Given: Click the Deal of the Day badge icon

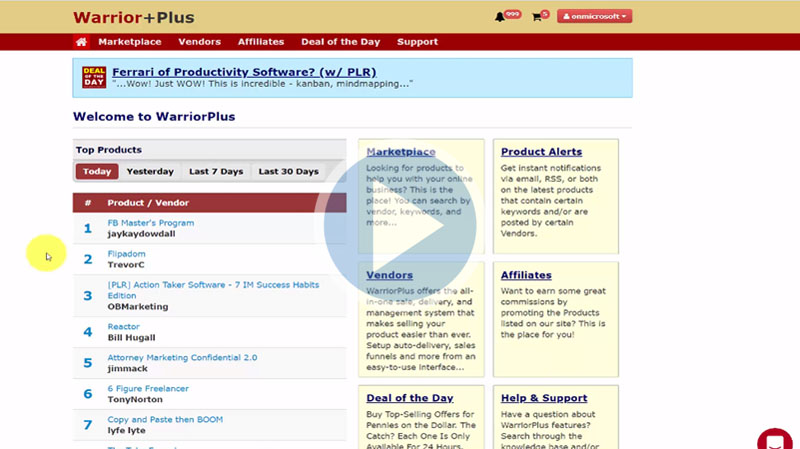Looking at the screenshot, I should point(93,77).
